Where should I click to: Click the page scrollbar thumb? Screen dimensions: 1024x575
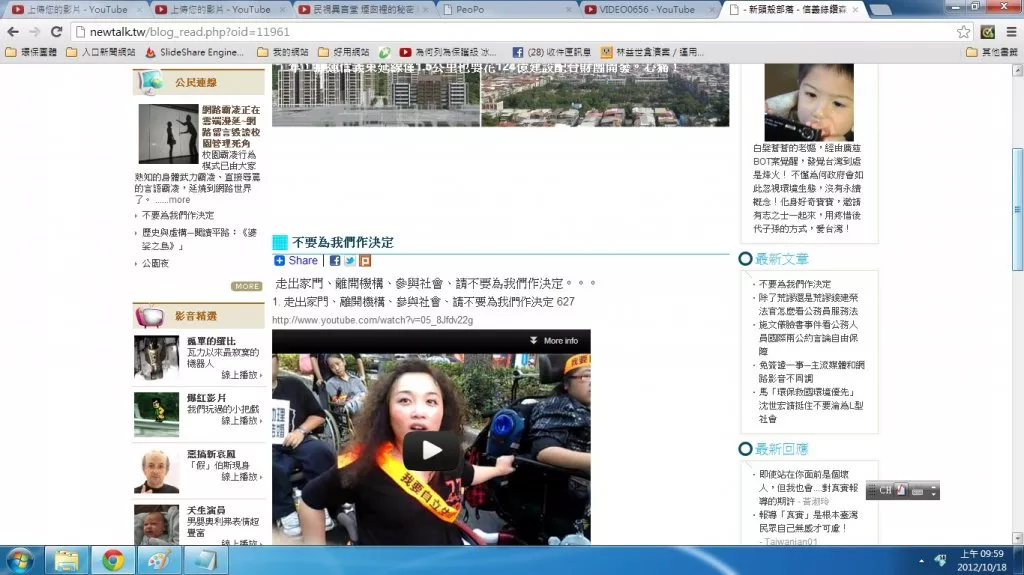pyautogui.click(x=1017, y=209)
